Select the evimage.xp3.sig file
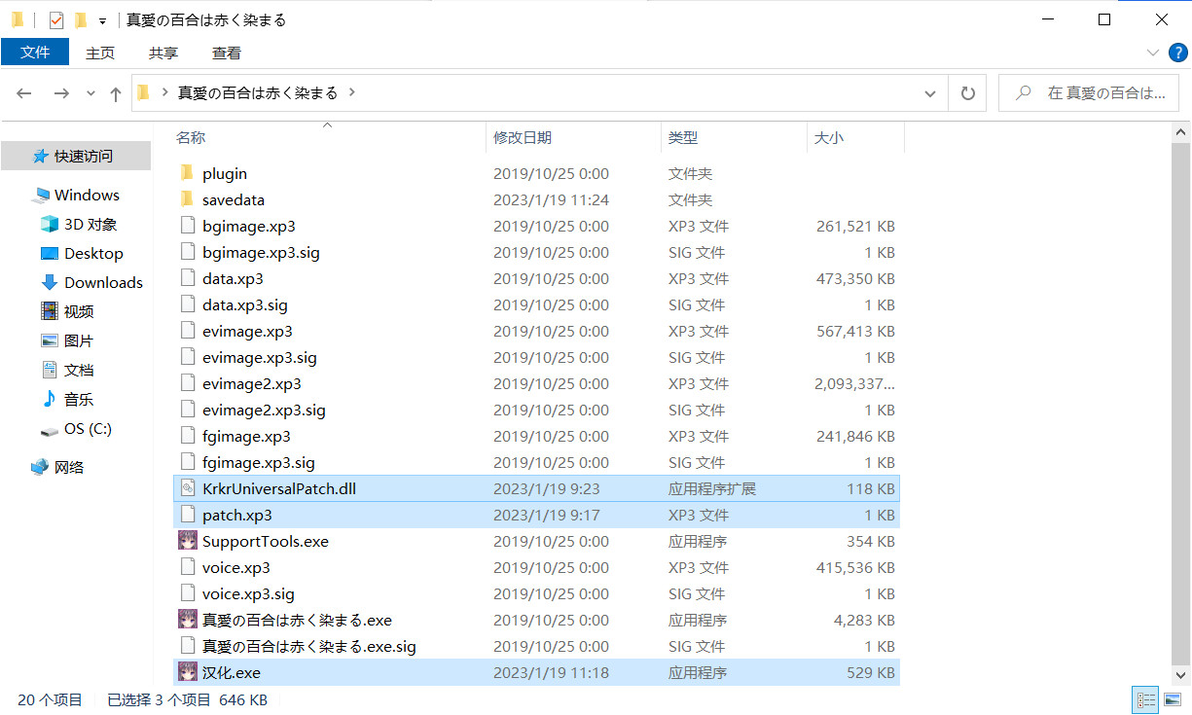 click(x=537, y=357)
